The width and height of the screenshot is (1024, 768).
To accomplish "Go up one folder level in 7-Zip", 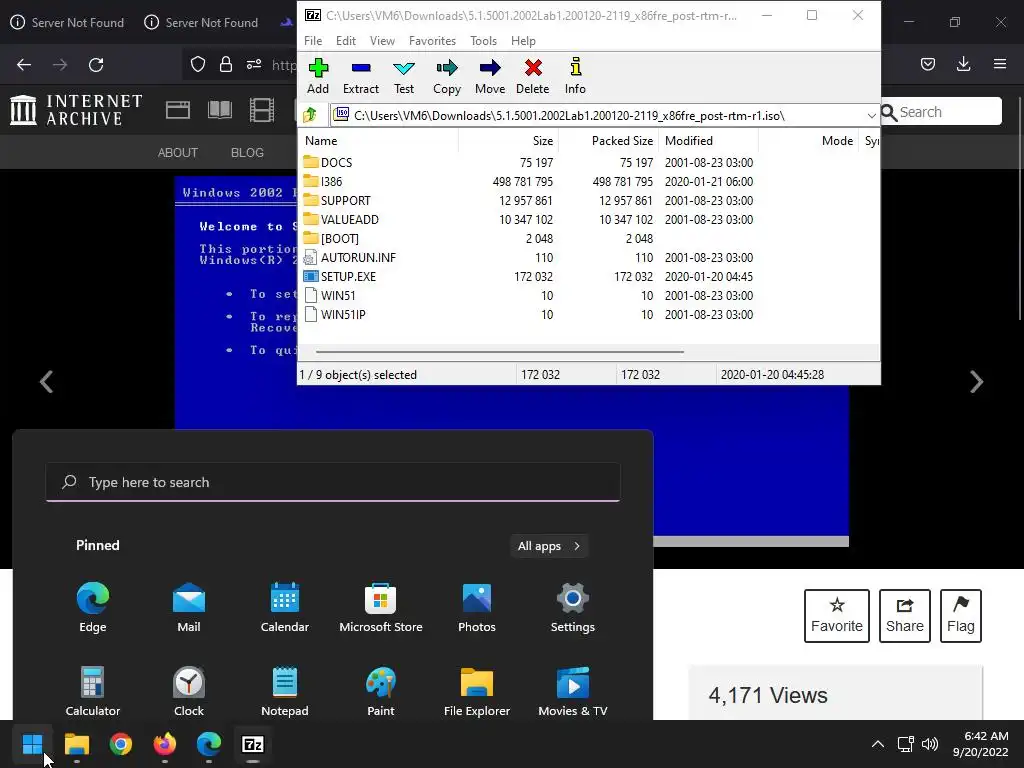I will (310, 115).
